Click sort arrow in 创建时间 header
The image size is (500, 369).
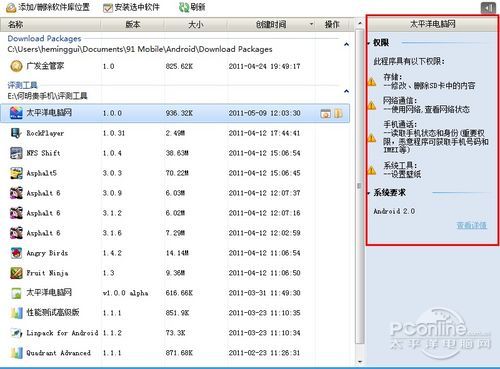coord(311,24)
